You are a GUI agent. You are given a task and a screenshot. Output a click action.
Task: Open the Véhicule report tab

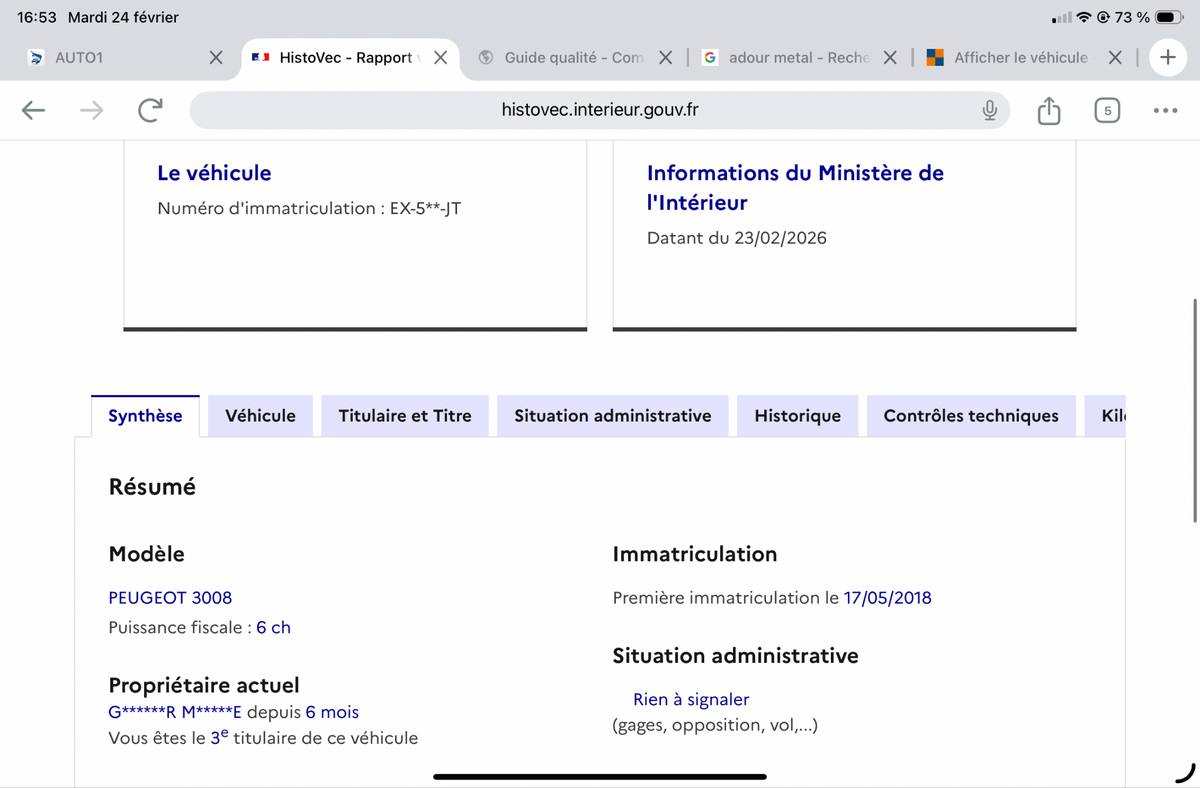(x=260, y=416)
